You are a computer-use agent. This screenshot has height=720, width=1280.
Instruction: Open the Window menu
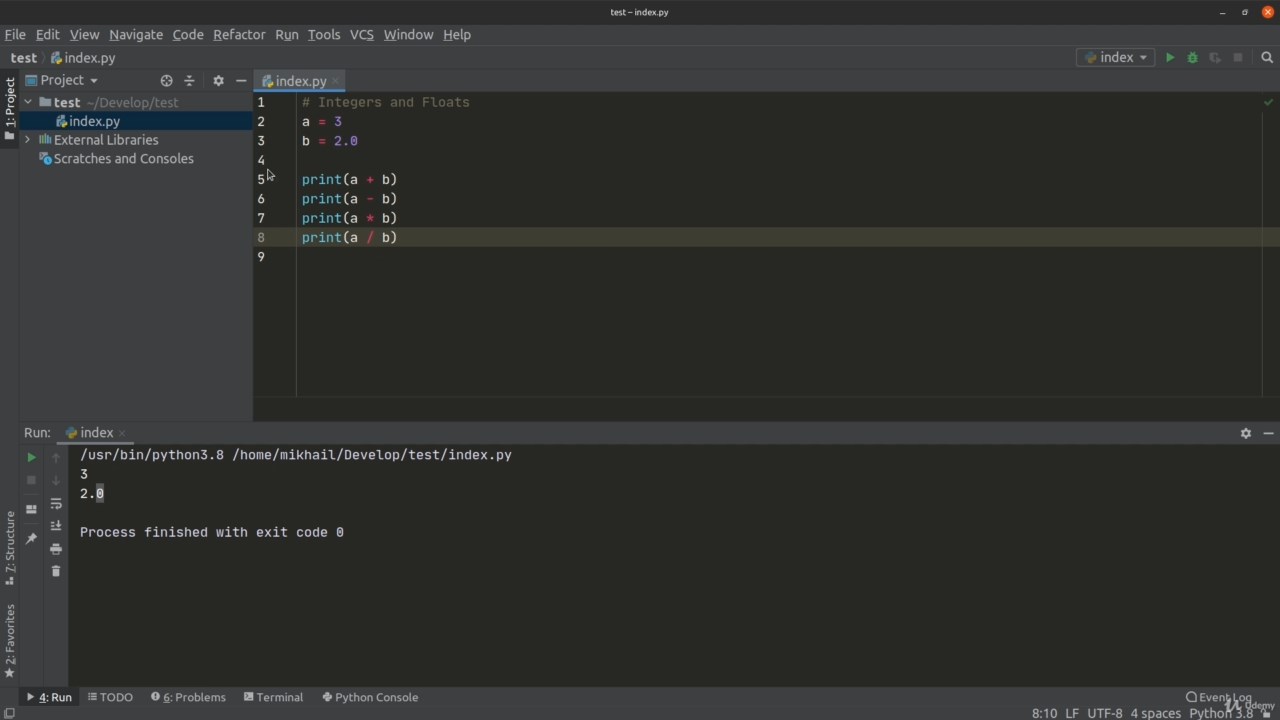point(408,34)
